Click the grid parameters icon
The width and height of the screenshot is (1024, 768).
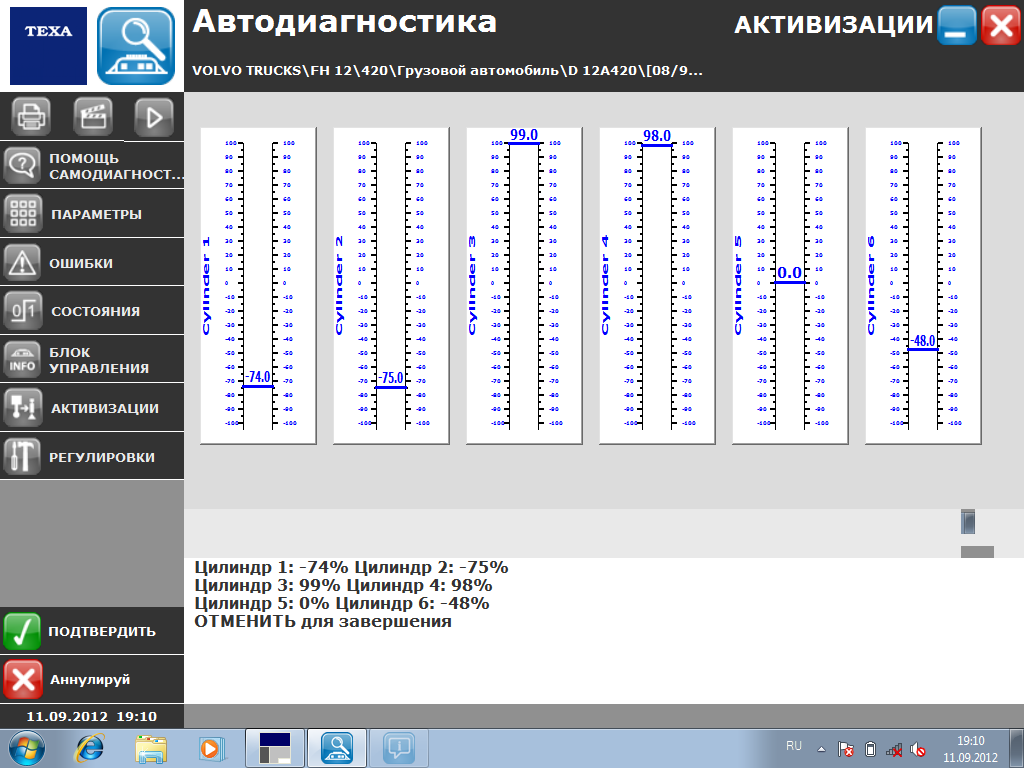[x=23, y=214]
